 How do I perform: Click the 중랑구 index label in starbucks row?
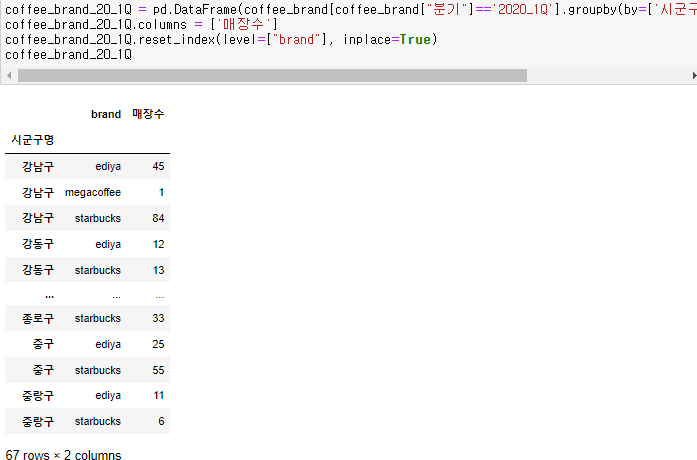38,421
